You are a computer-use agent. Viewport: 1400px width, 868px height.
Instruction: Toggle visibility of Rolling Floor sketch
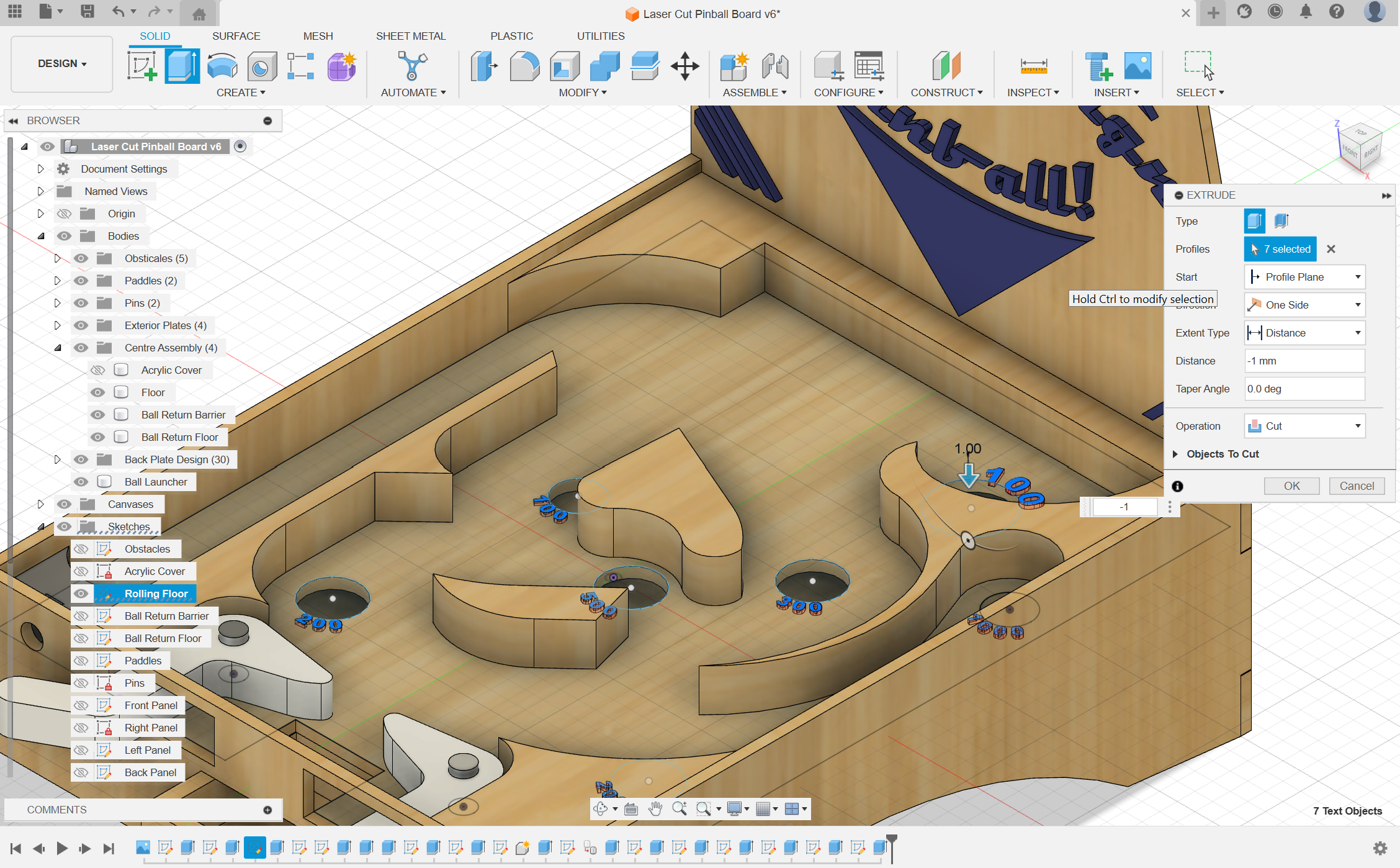81,594
